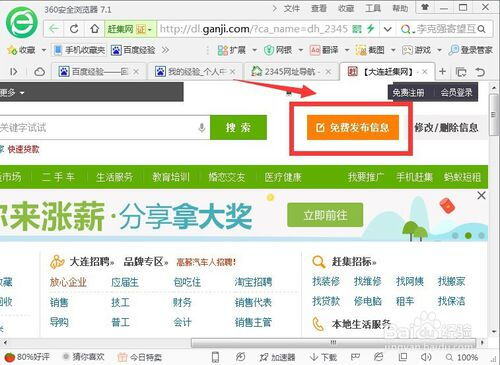Open the 工具 menu
The image size is (500, 365).
(x=373, y=8)
